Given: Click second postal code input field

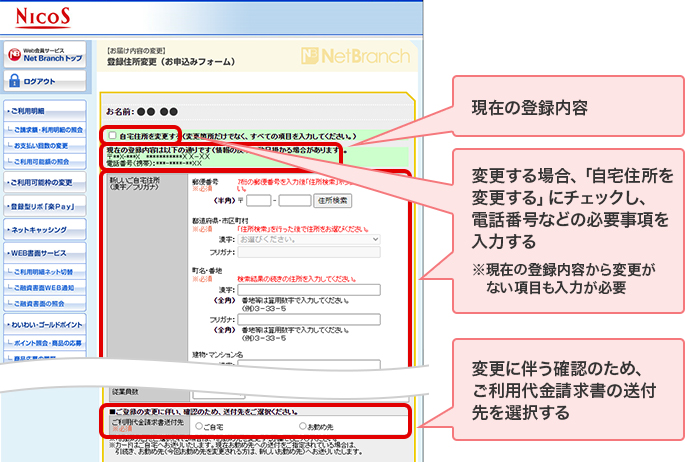Looking at the screenshot, I should click(295, 200).
